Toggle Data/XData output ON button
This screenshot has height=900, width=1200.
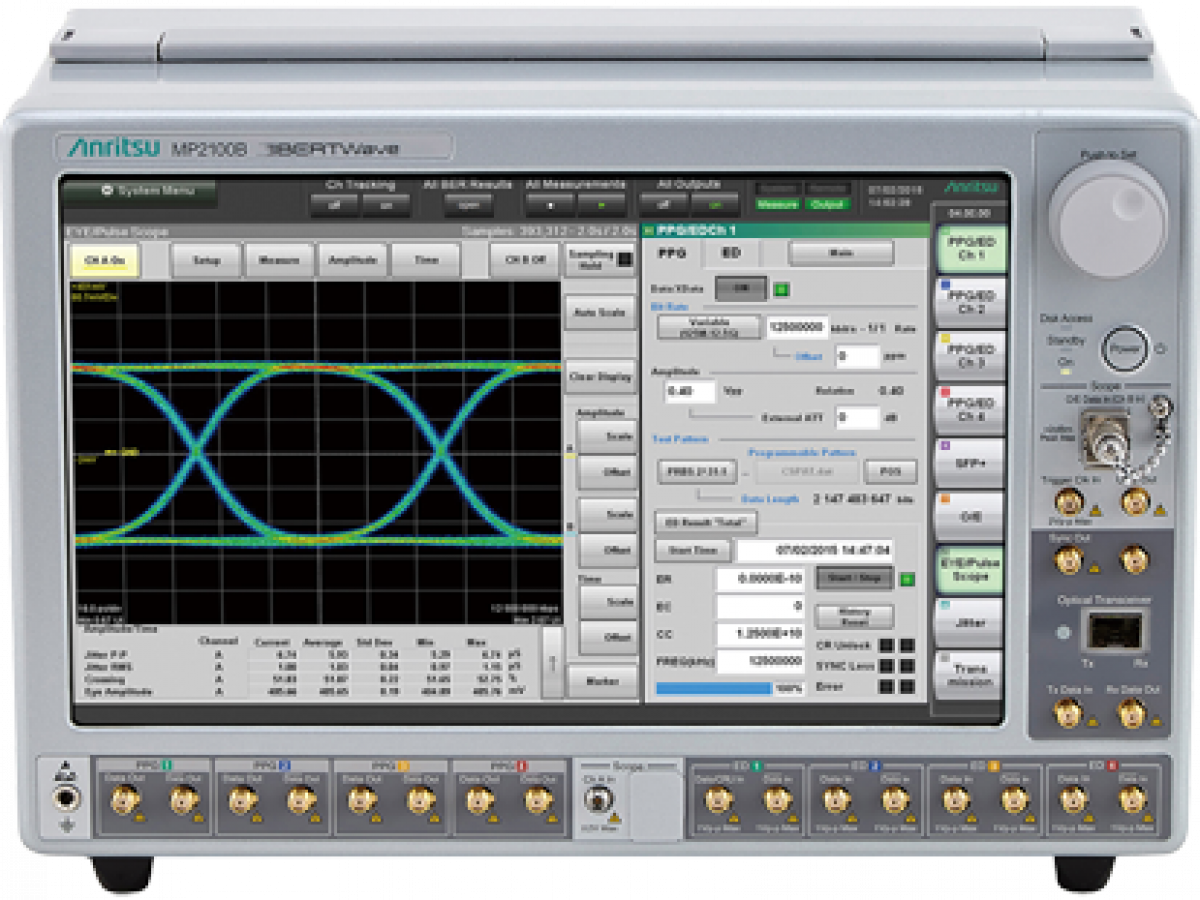(x=742, y=288)
